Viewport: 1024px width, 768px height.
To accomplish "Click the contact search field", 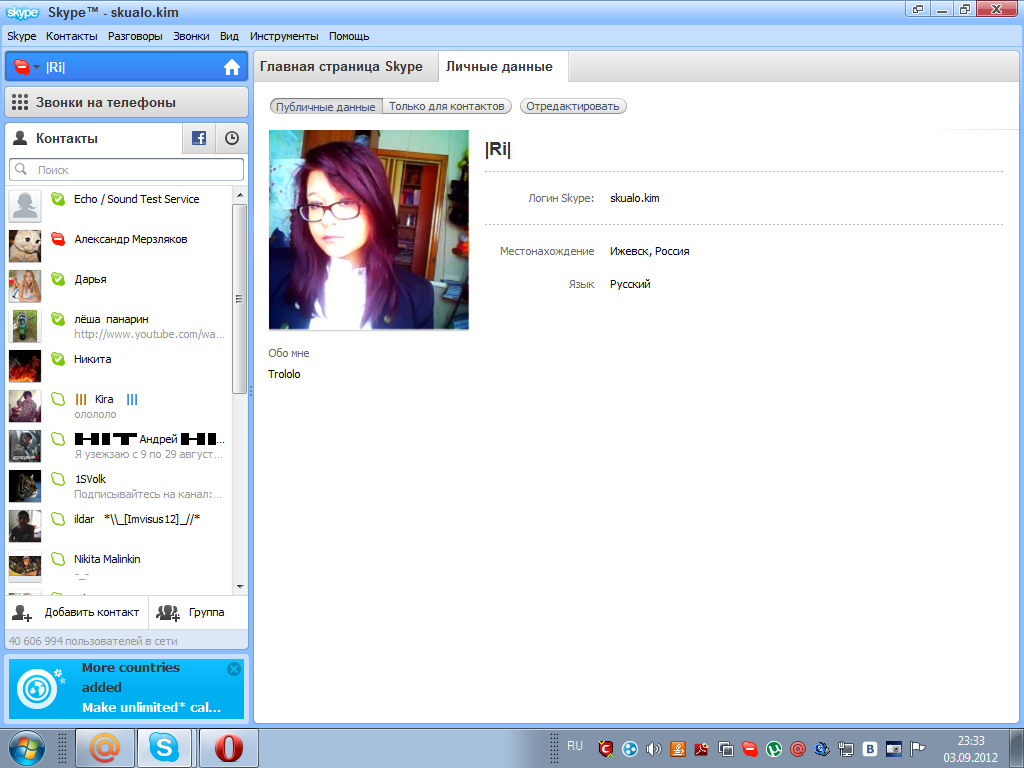I will point(127,170).
